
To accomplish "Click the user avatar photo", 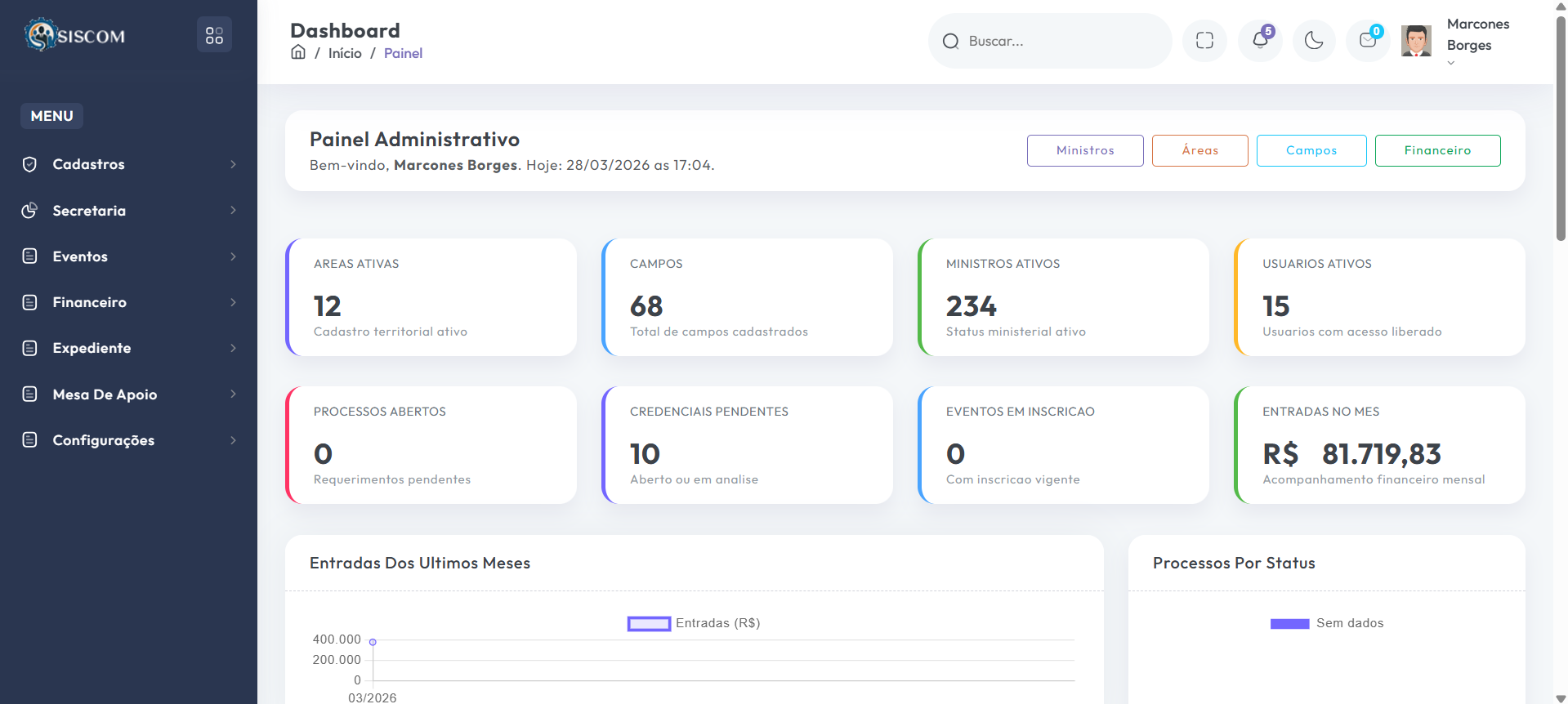I will click(x=1416, y=41).
